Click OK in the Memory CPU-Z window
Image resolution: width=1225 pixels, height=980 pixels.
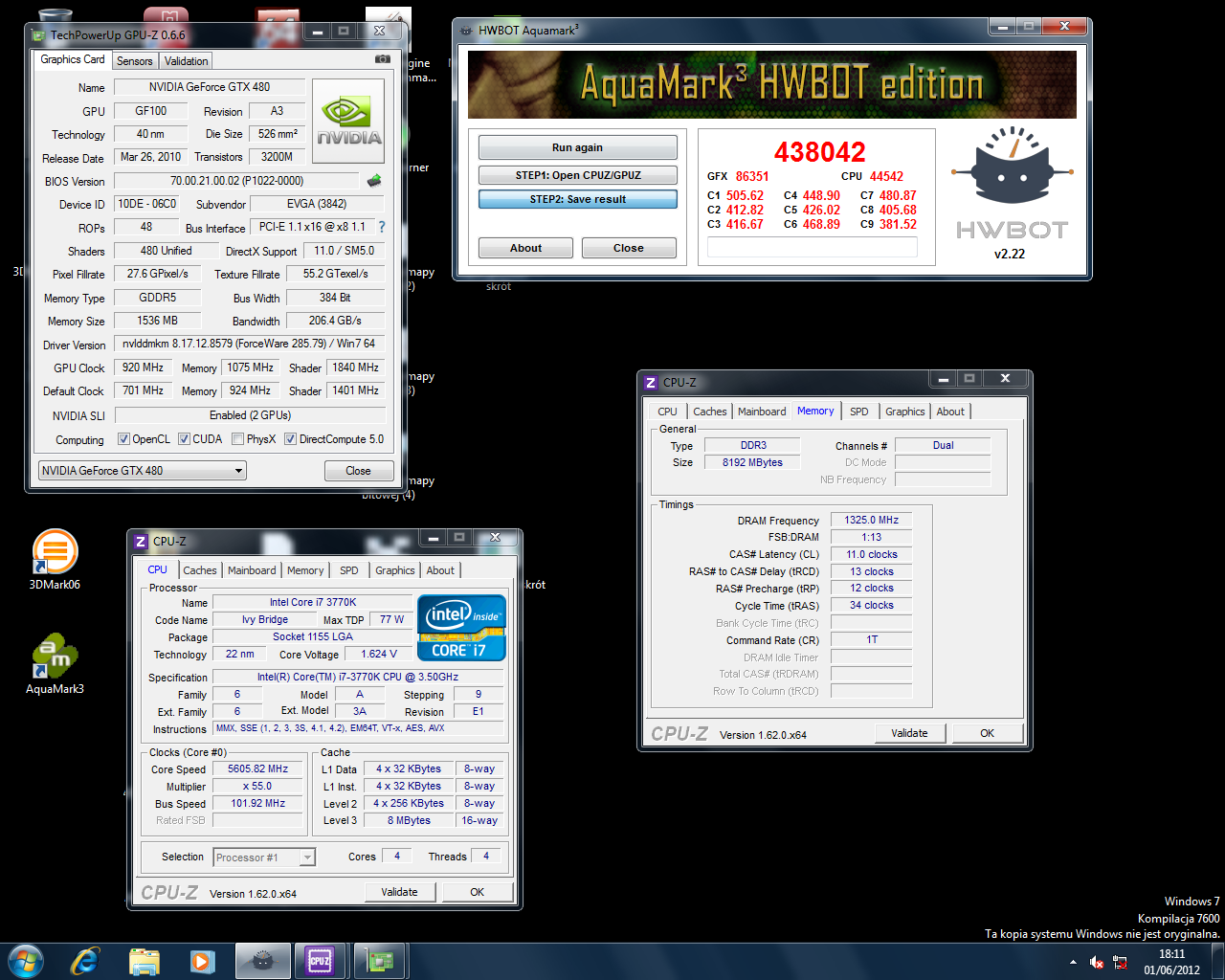pyautogui.click(x=988, y=733)
